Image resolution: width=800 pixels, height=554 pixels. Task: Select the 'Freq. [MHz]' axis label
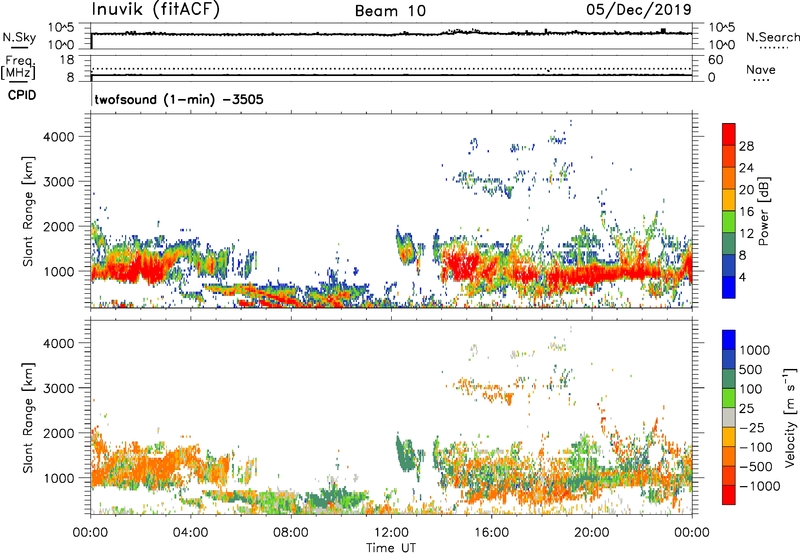pos(18,67)
